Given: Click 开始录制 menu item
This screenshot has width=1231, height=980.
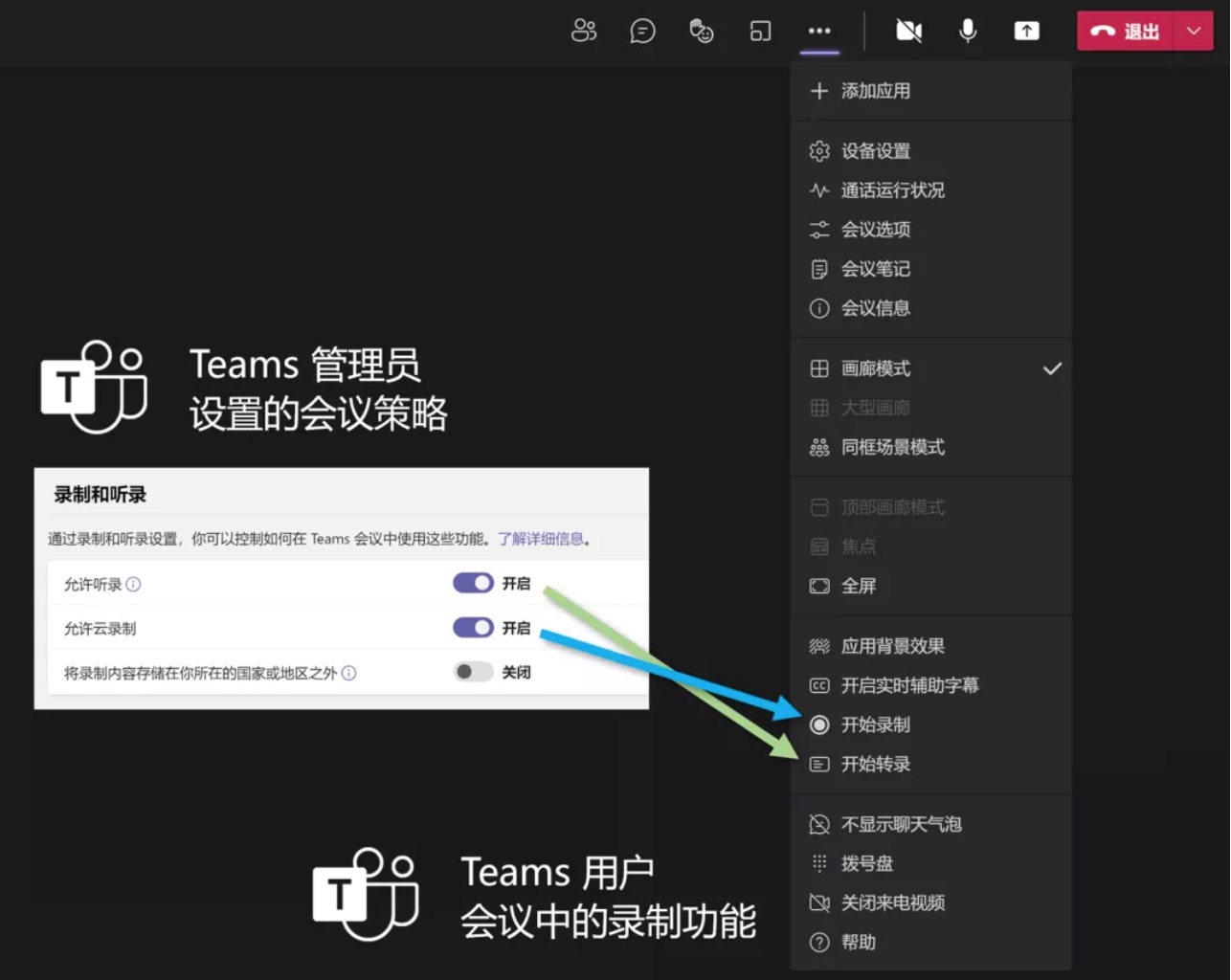Looking at the screenshot, I should click(x=931, y=724).
